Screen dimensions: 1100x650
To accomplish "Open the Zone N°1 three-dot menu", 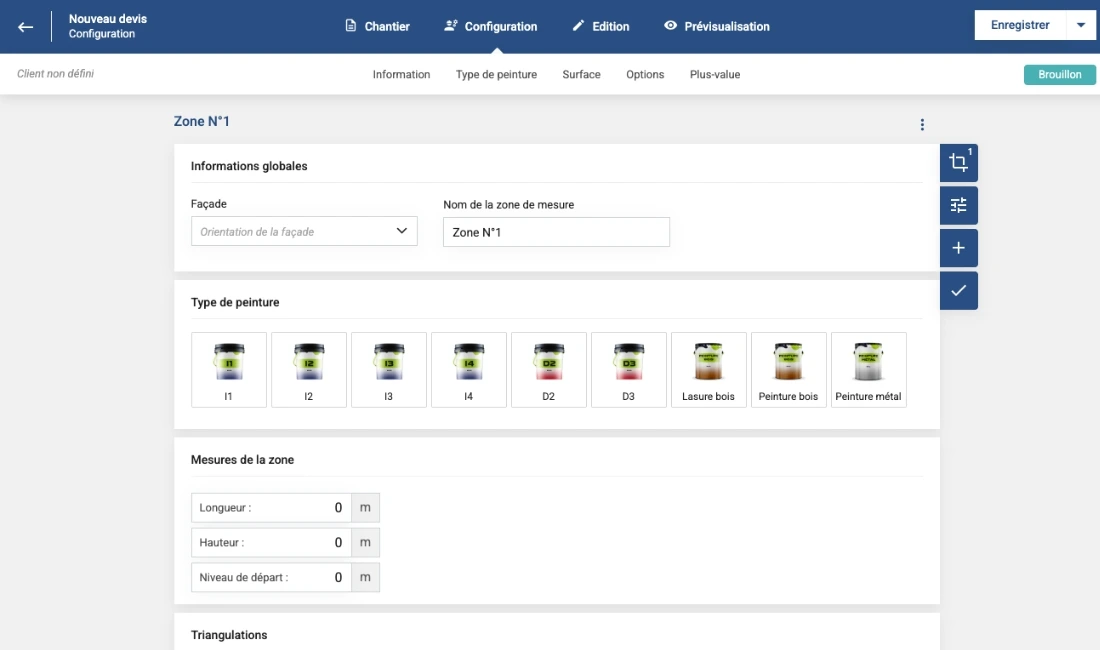I will [x=922, y=125].
